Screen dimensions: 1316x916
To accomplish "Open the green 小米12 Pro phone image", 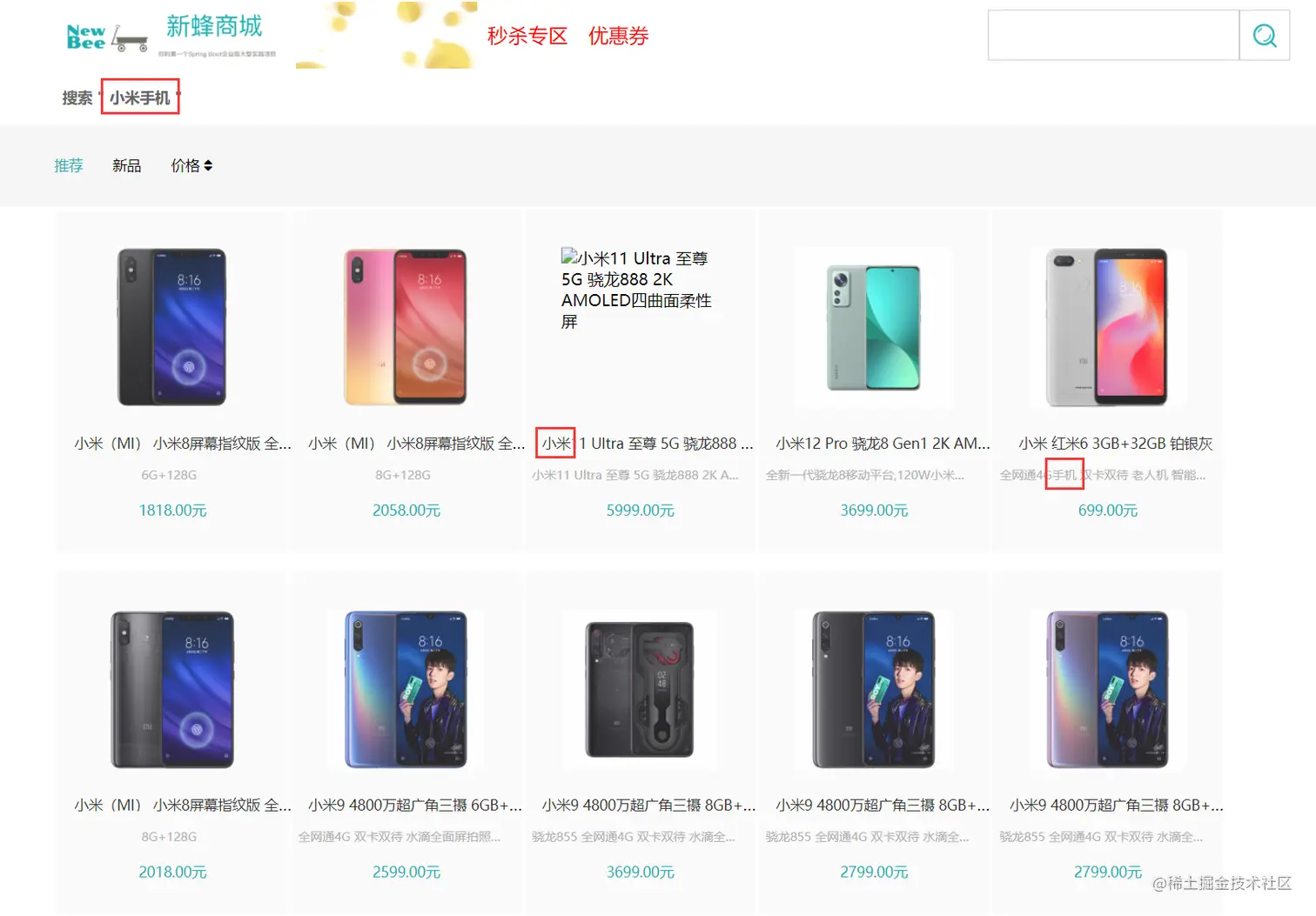I will coord(874,327).
